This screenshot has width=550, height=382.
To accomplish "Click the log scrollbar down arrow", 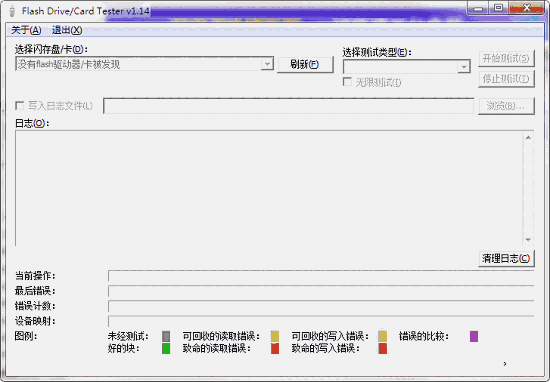I will [x=528, y=240].
